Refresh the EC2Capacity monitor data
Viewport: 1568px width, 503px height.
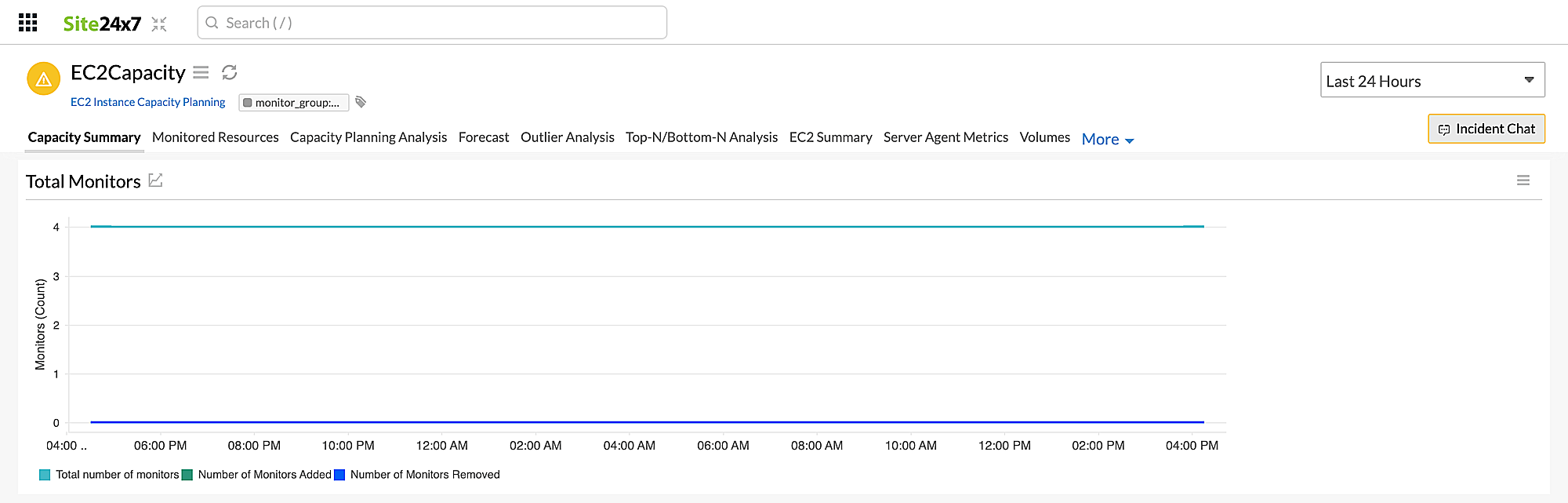(x=229, y=72)
